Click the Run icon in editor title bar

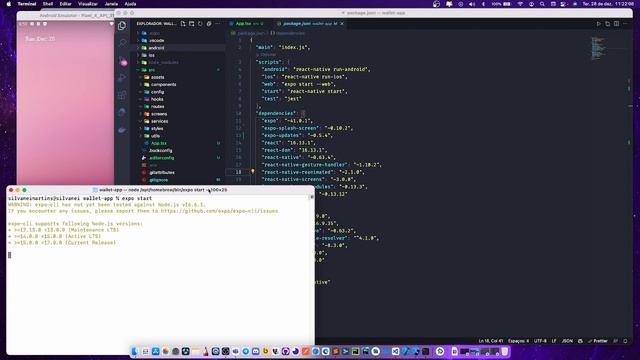(598, 24)
